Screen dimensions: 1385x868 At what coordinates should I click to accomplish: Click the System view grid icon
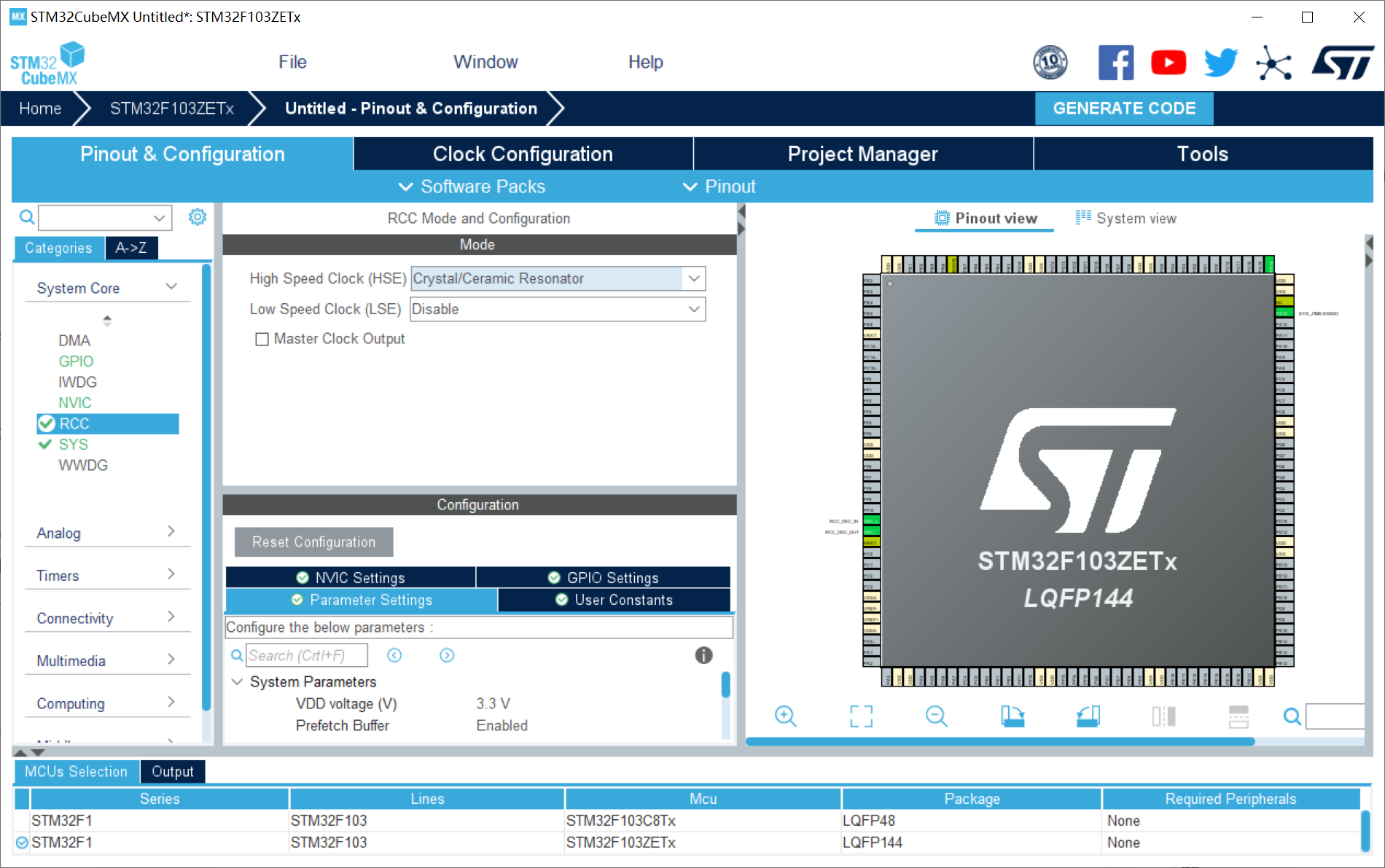point(1083,217)
